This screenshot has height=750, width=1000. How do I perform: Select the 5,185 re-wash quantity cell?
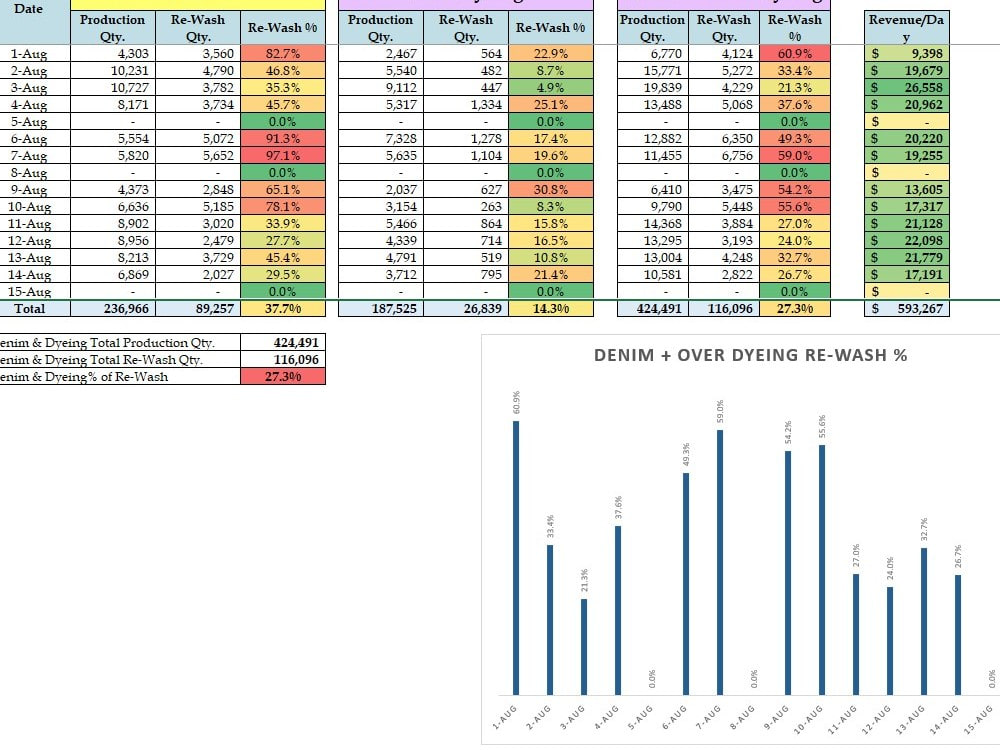tap(198, 207)
